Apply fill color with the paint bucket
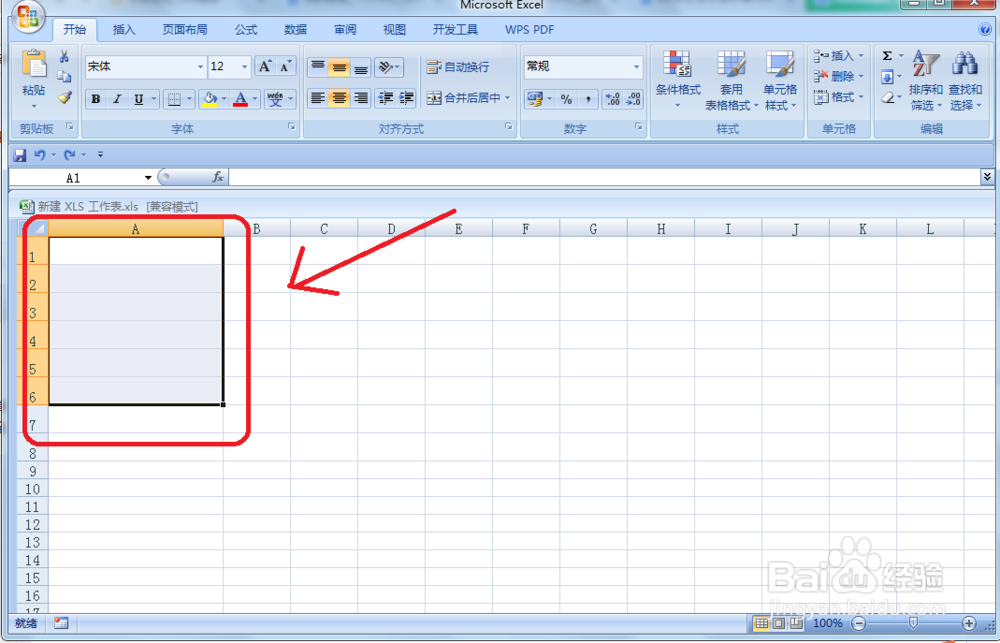The height and width of the screenshot is (643, 1000). point(209,99)
